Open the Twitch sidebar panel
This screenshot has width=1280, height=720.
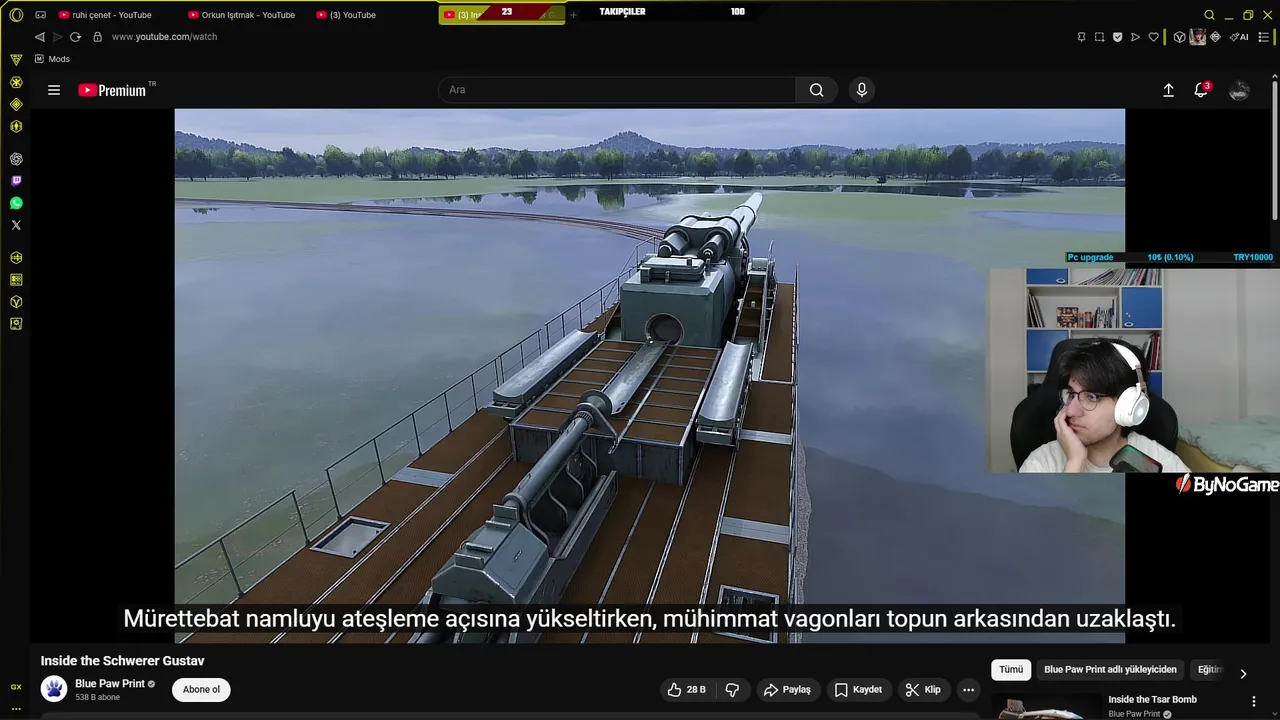[16, 181]
